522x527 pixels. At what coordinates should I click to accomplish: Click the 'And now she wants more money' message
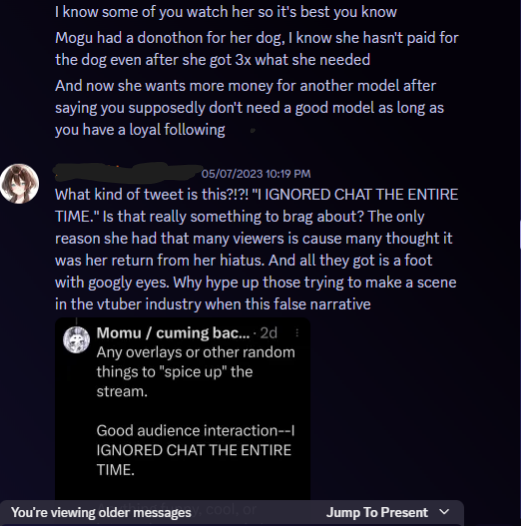(249, 108)
